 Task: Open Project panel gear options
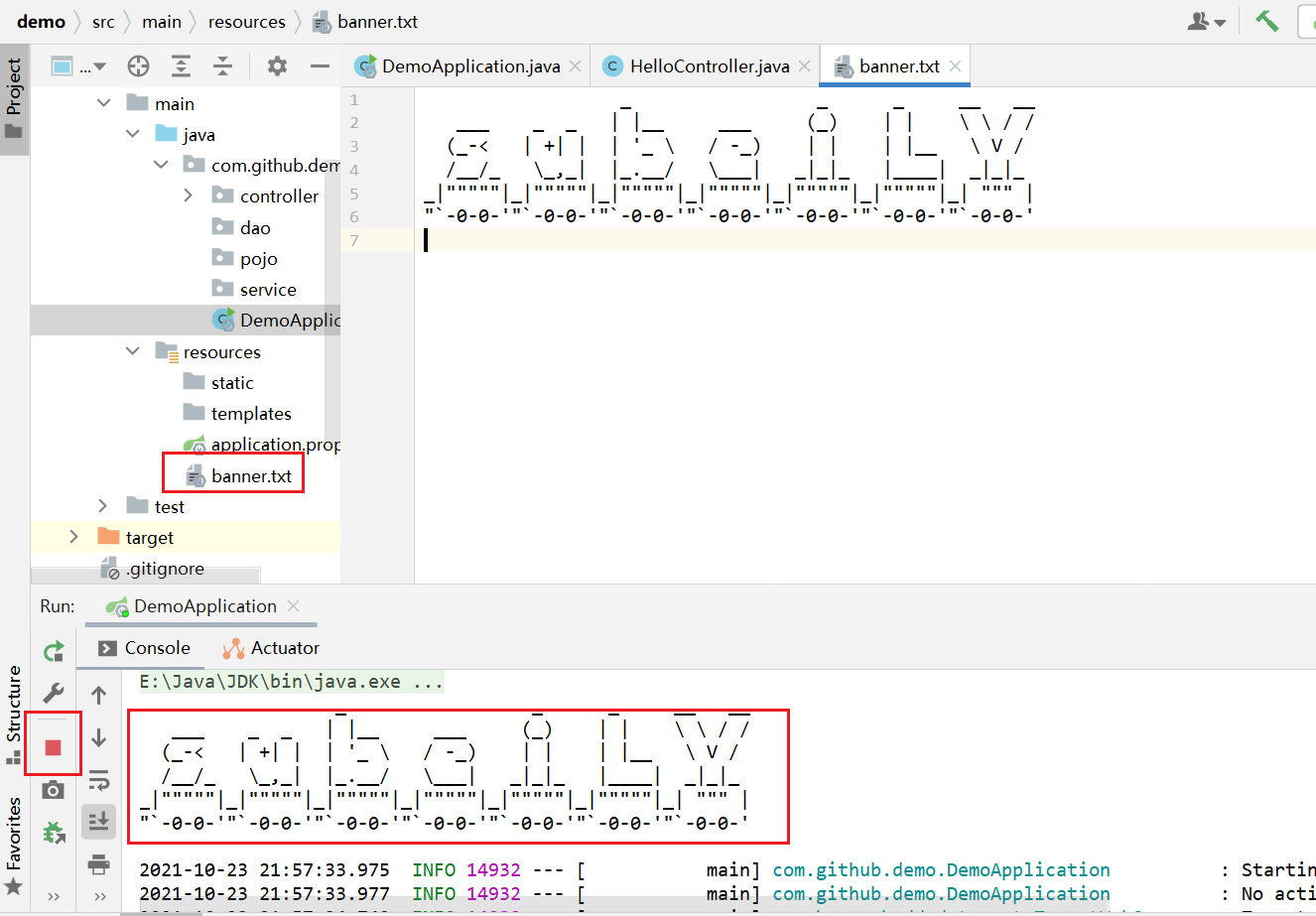coord(277,66)
